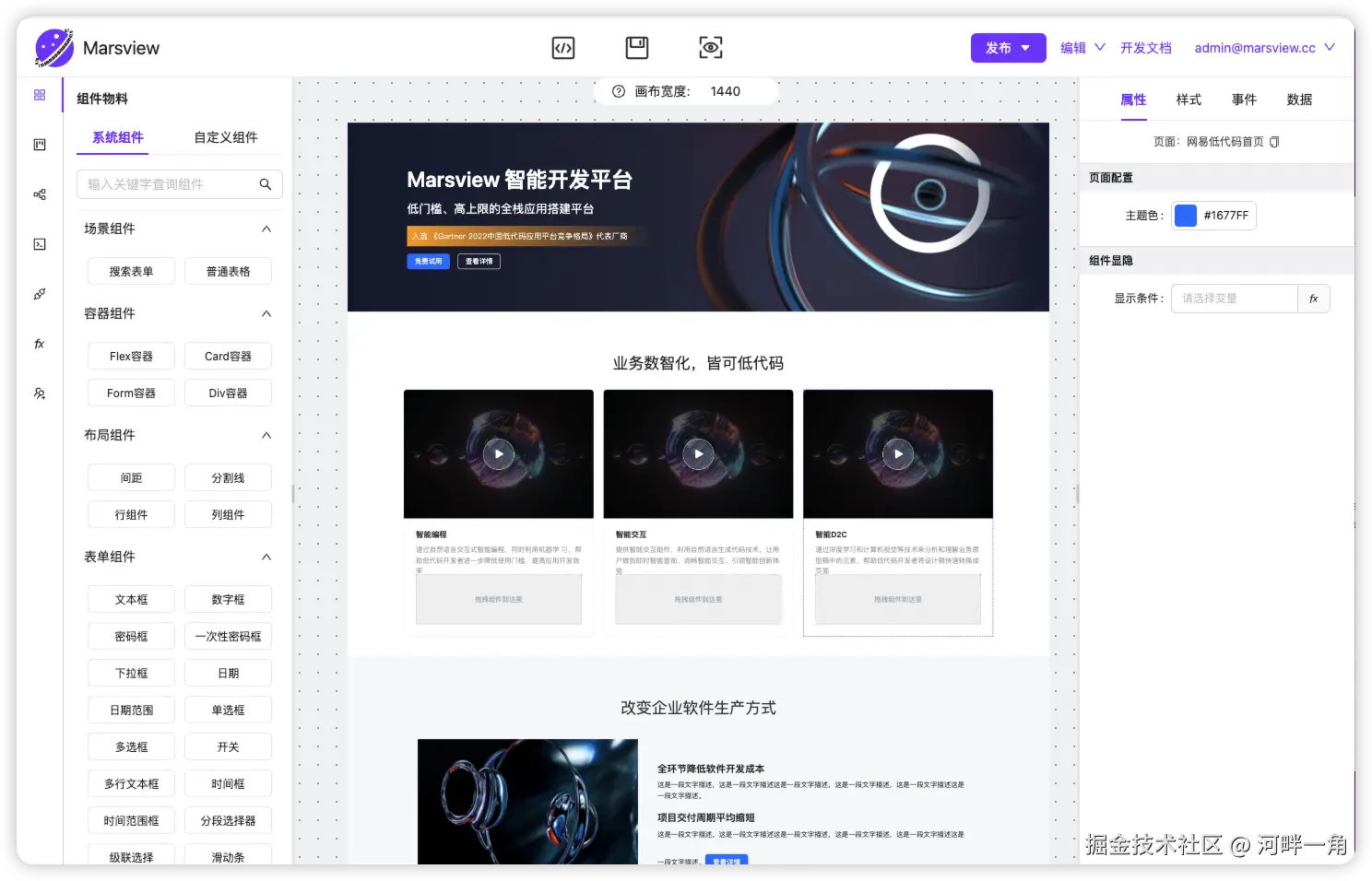Open the board layout icon in left sidebar
Image resolution: width=1372 pixels, height=881 pixels.
pyautogui.click(x=40, y=145)
